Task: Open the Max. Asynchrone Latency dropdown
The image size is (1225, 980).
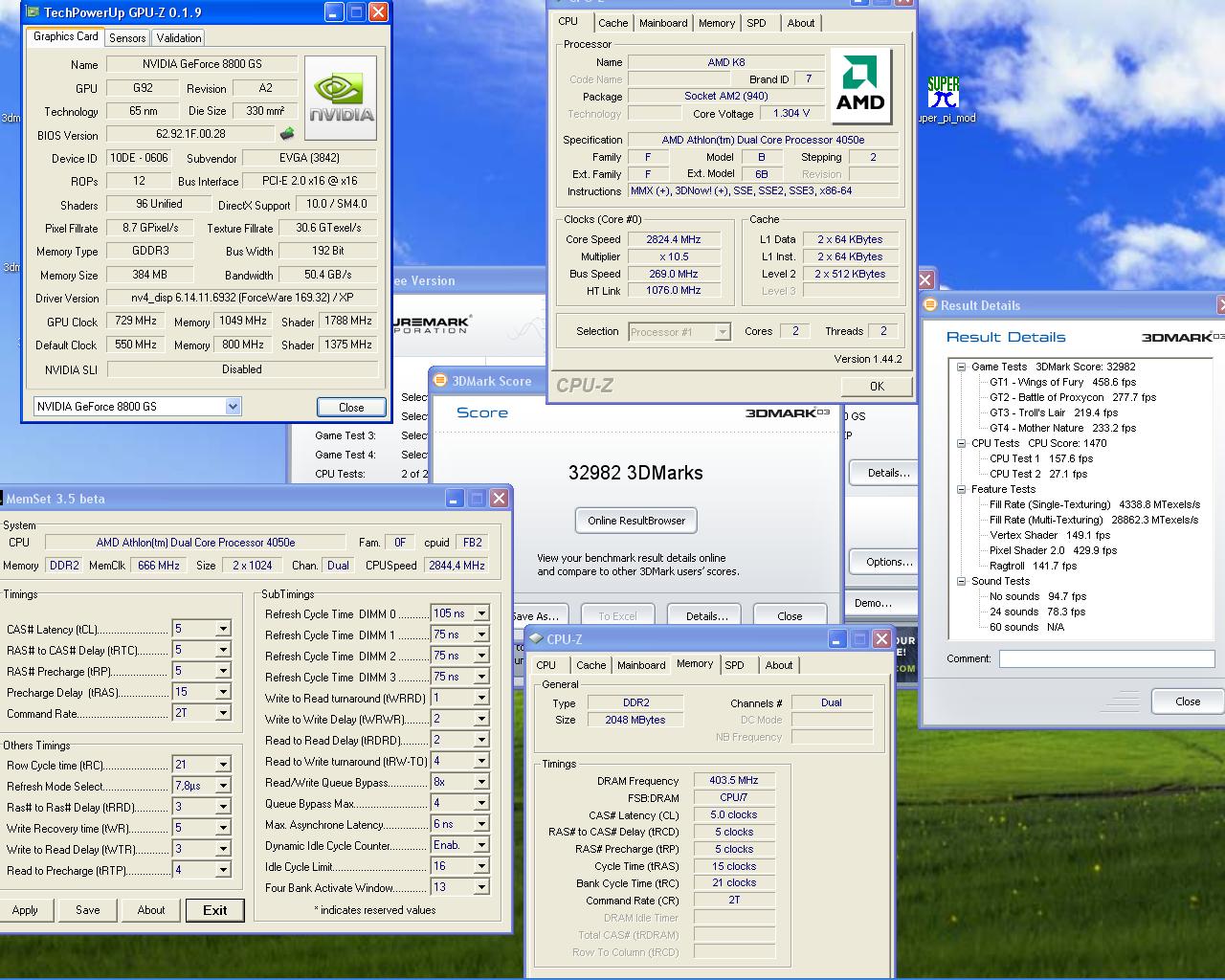Action: pos(481,824)
